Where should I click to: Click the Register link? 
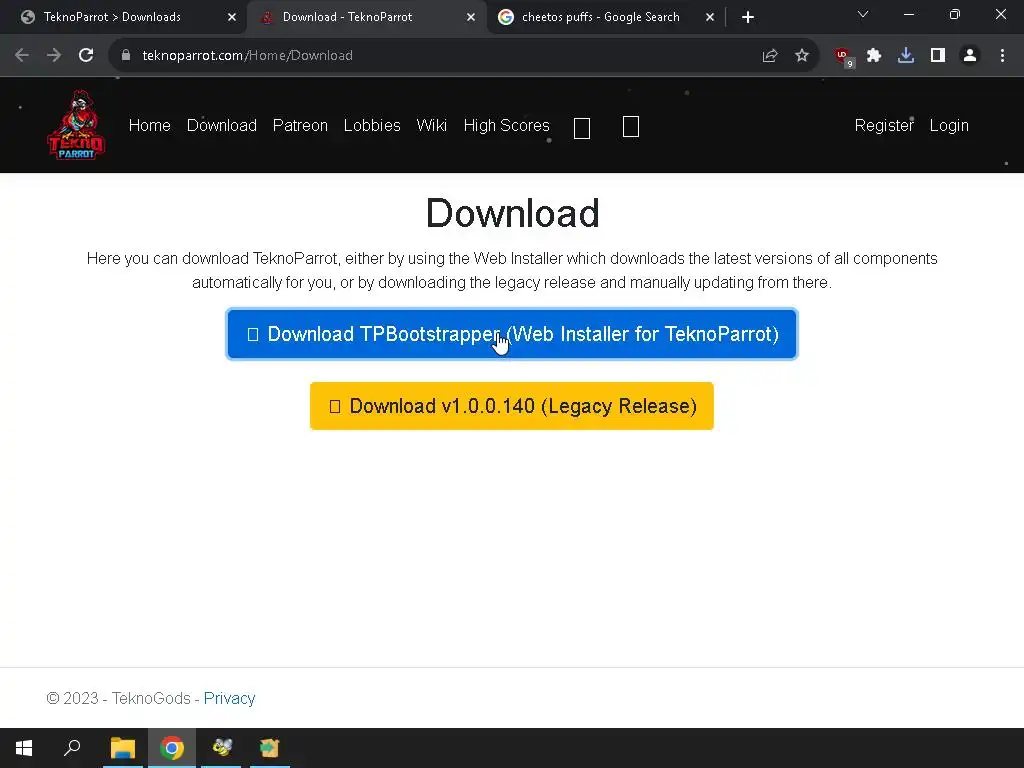884,125
